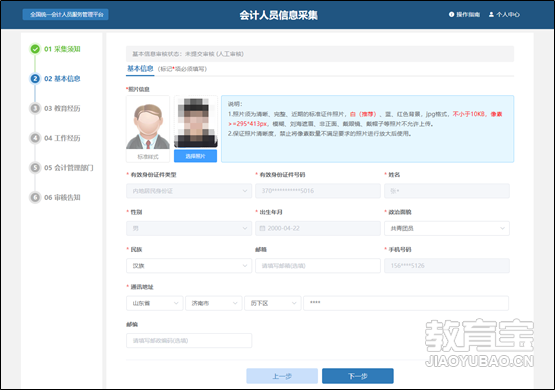Click the 下一步 button
Screen dimensions: 555x390
coord(358,376)
